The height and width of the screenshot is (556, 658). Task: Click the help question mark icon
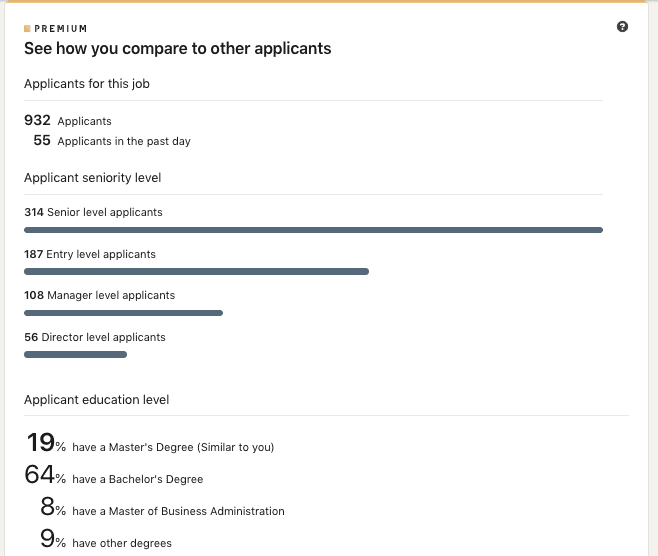click(623, 27)
